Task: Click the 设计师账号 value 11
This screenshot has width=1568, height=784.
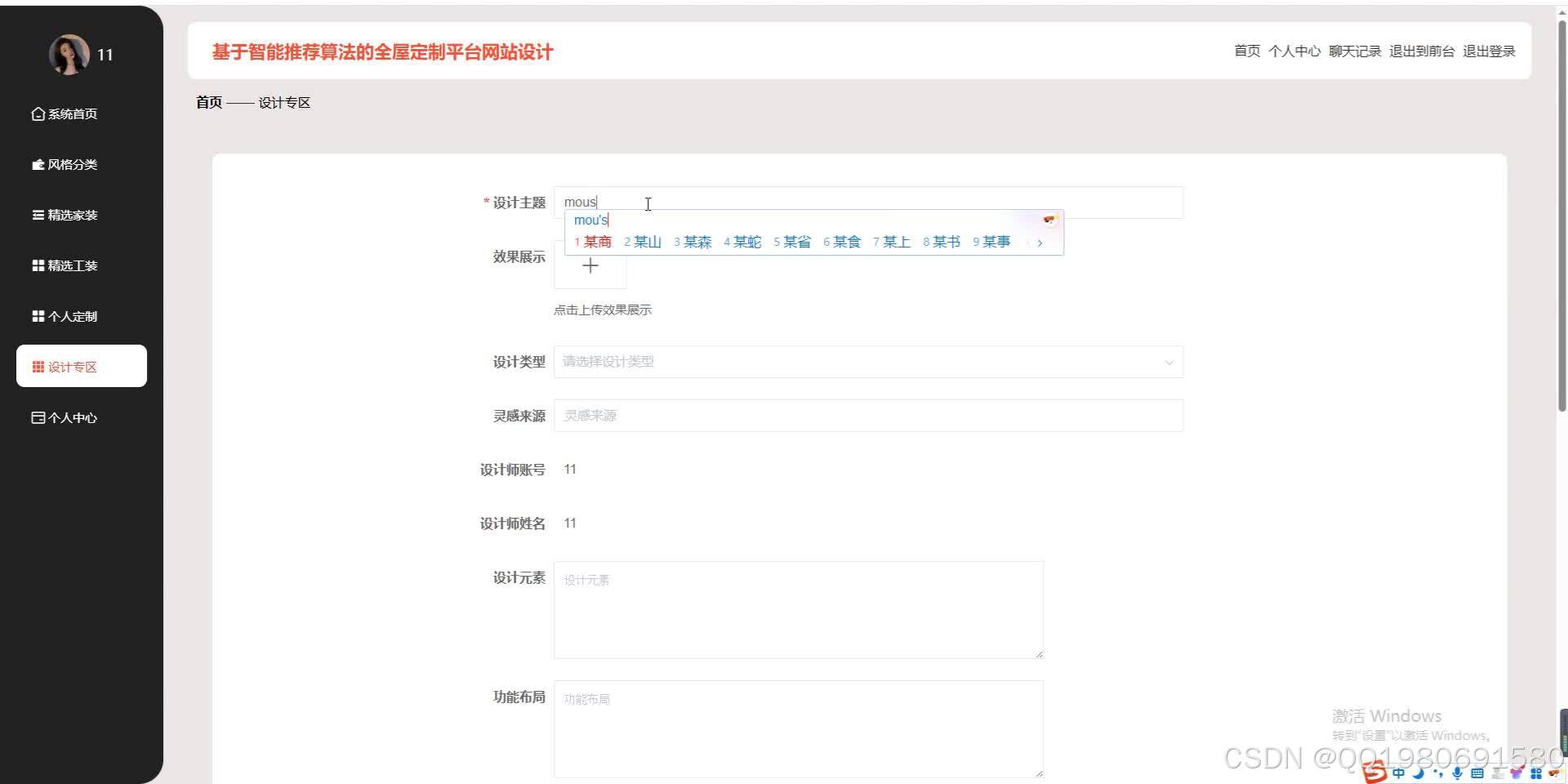Action: [x=570, y=470]
